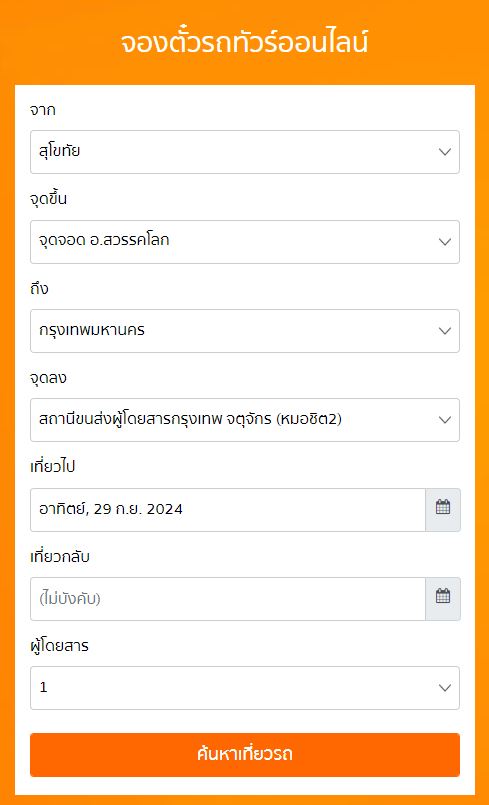Click the ค้นหาเที่ยวรถ search button

245,755
